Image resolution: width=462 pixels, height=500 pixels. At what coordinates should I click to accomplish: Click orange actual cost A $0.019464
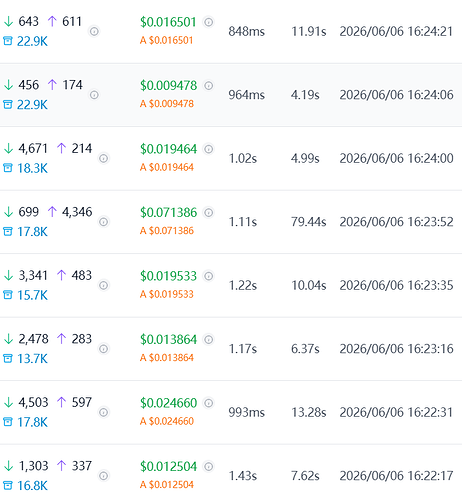[167, 167]
